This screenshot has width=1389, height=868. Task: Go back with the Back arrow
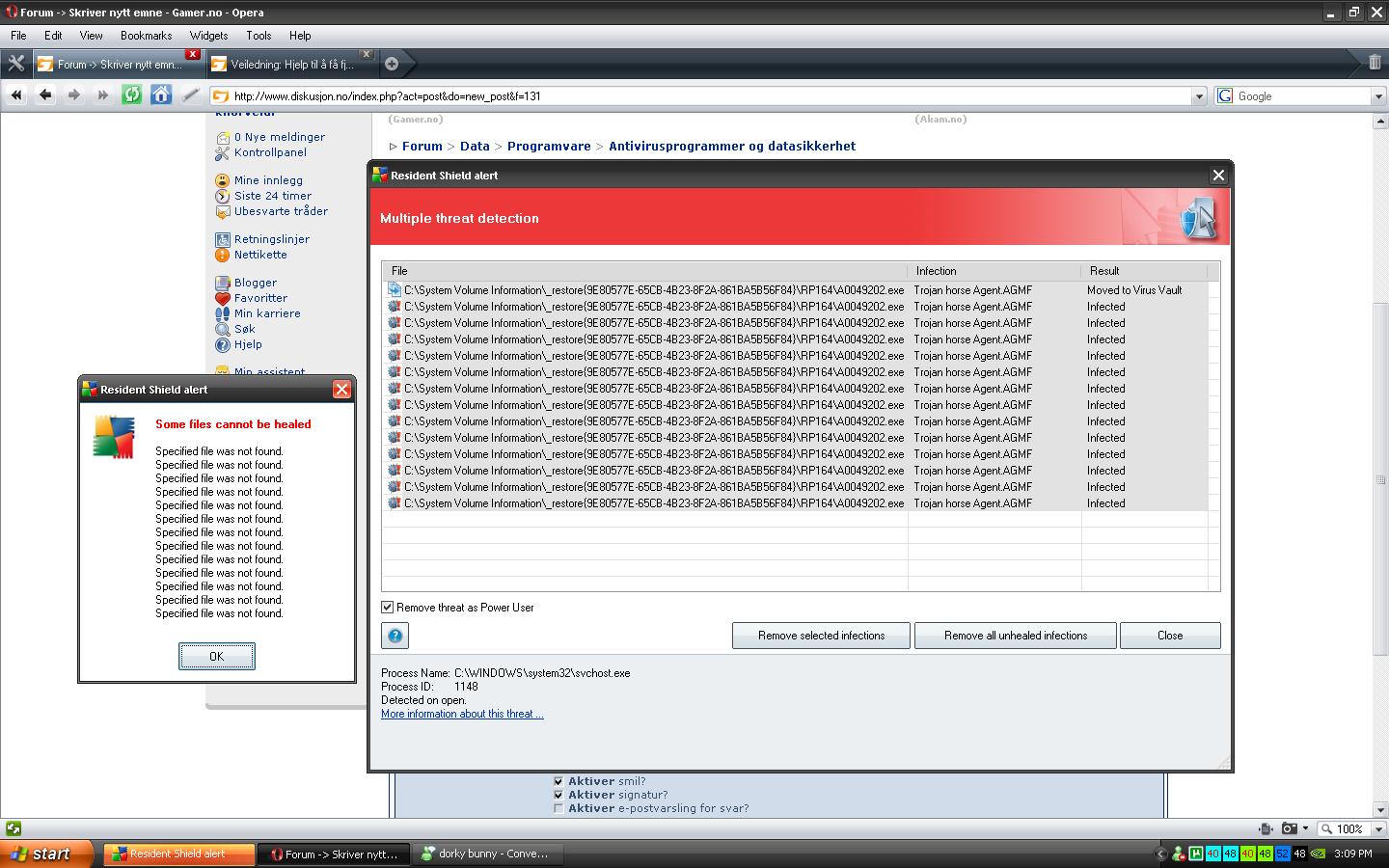[x=45, y=95]
